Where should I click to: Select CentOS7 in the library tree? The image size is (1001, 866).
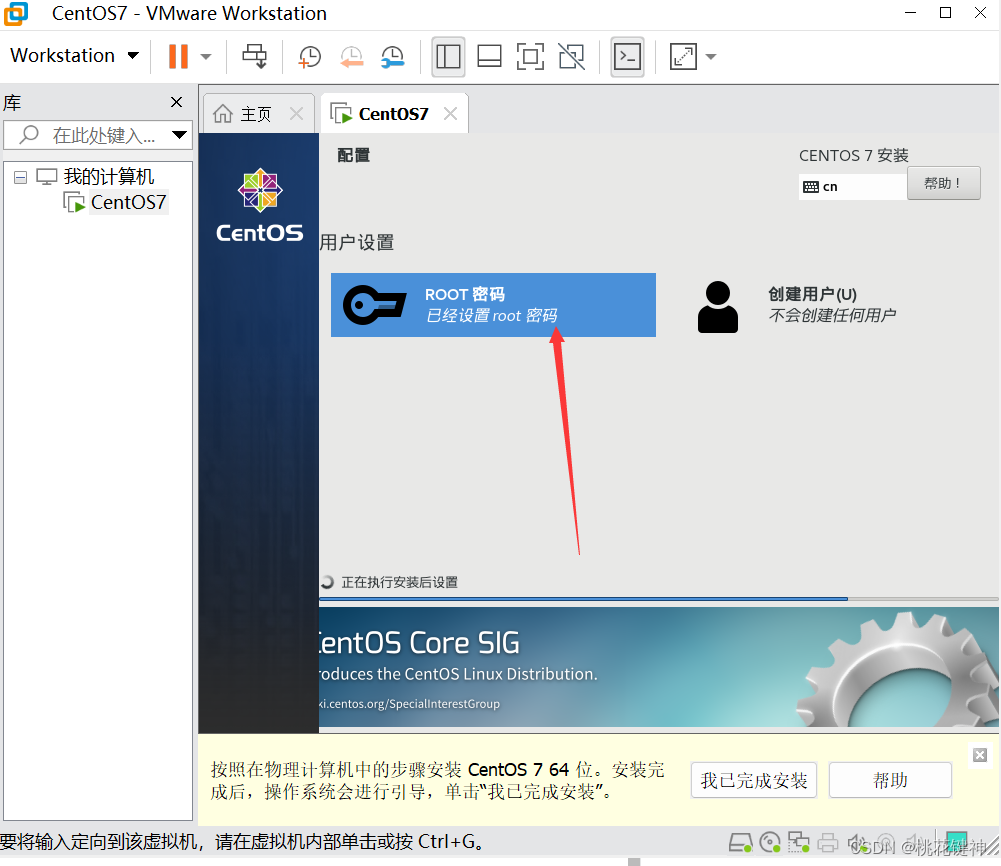128,202
